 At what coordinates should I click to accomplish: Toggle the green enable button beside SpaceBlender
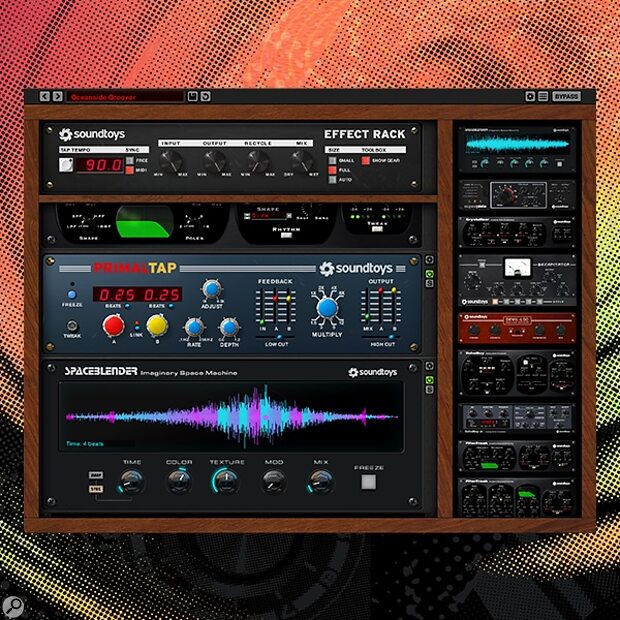pyautogui.click(x=429, y=380)
